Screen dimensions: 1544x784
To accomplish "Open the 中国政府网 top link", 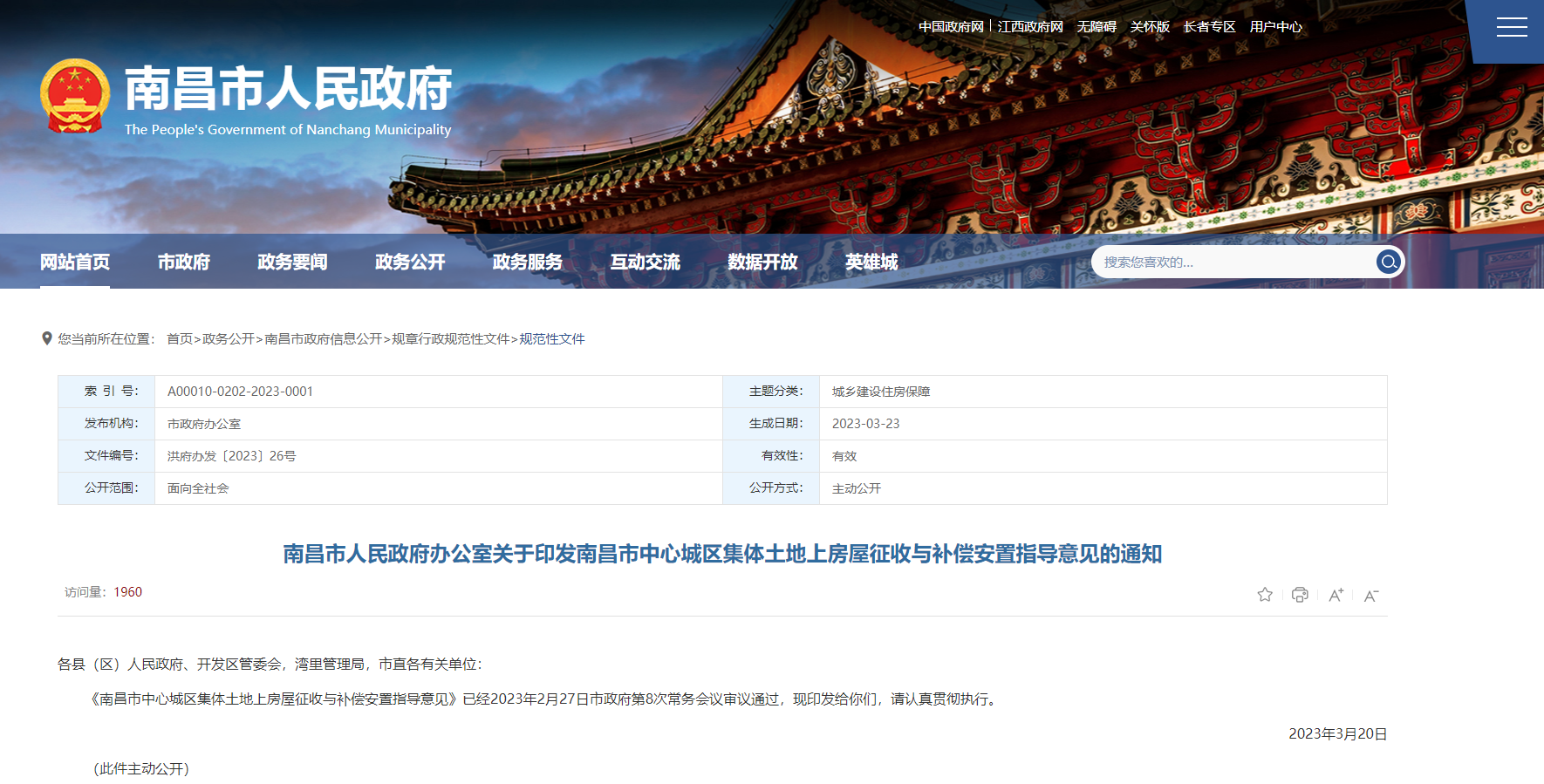I will 951,27.
